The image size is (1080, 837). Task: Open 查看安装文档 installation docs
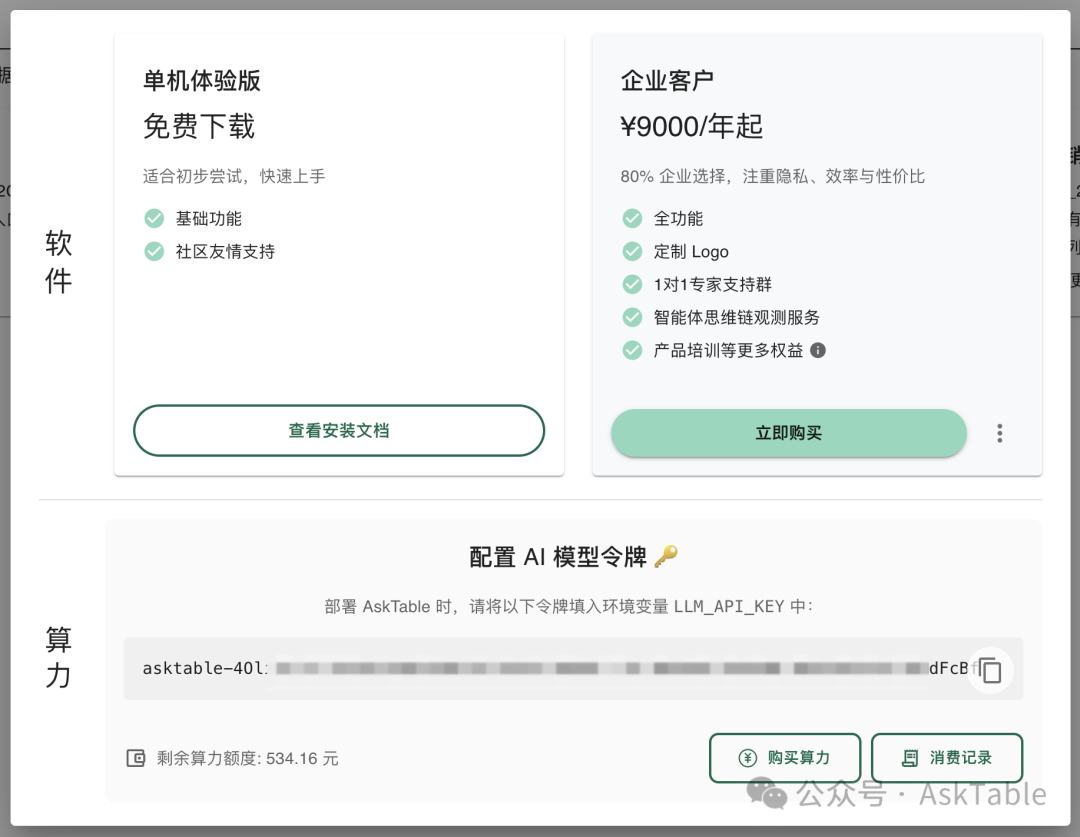[x=339, y=430]
